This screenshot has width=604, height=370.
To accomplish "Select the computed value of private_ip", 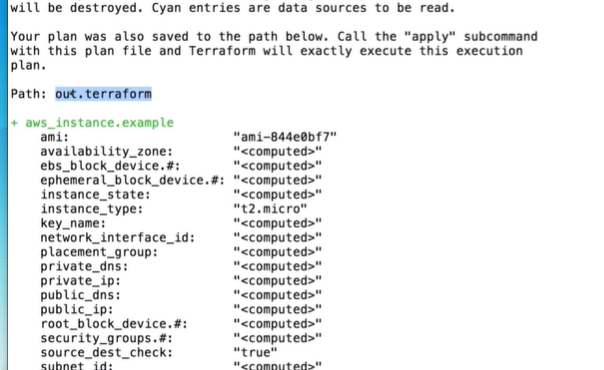I will (x=277, y=281).
